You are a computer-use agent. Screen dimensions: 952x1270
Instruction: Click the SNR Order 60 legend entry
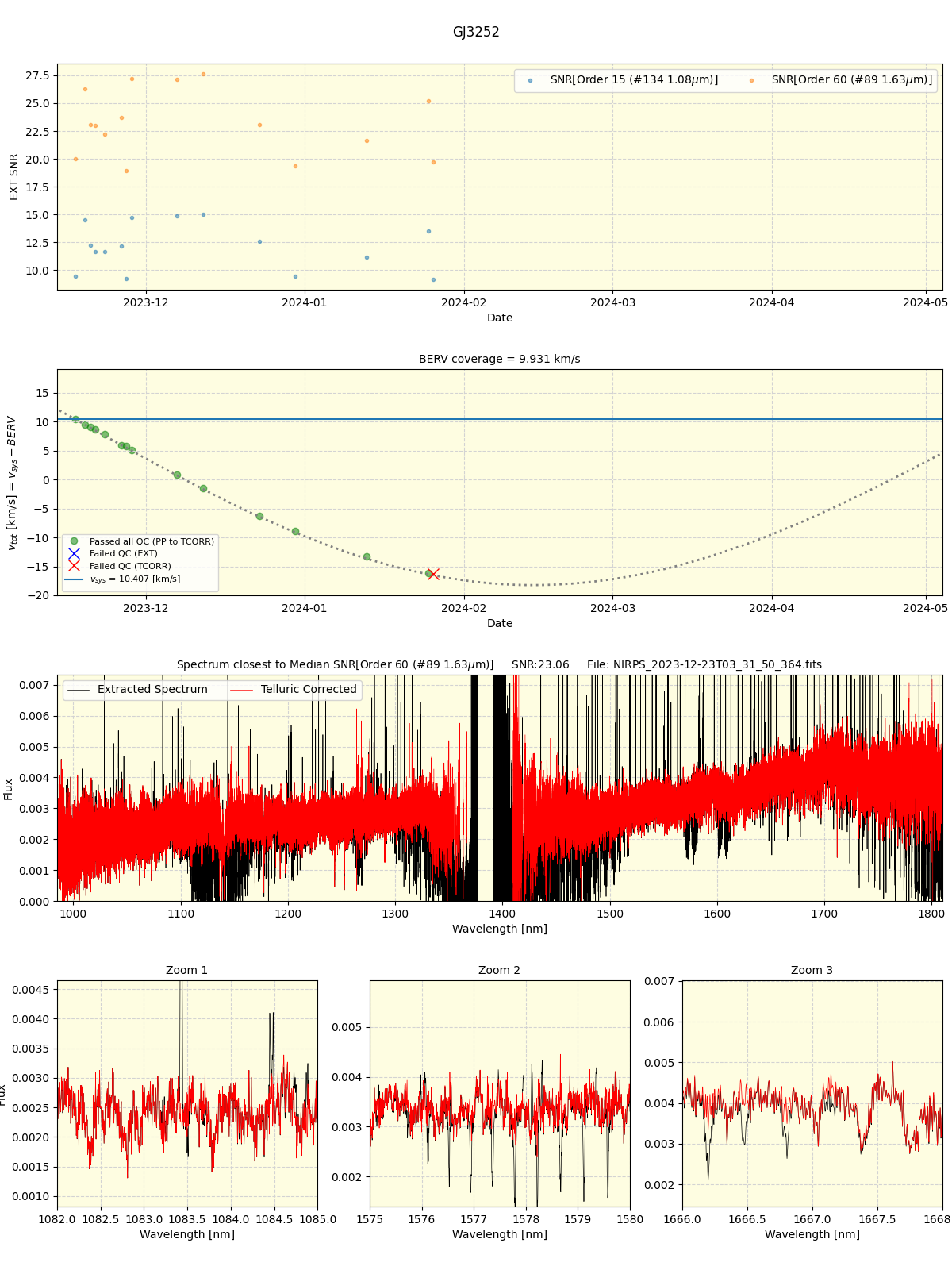[x=840, y=80]
